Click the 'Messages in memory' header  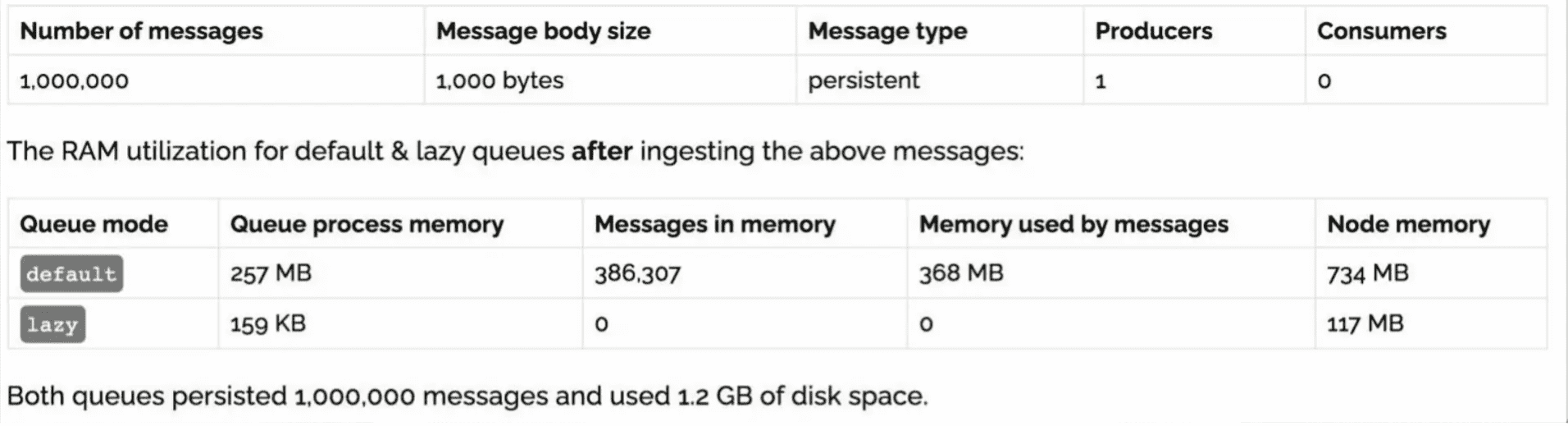click(x=714, y=224)
